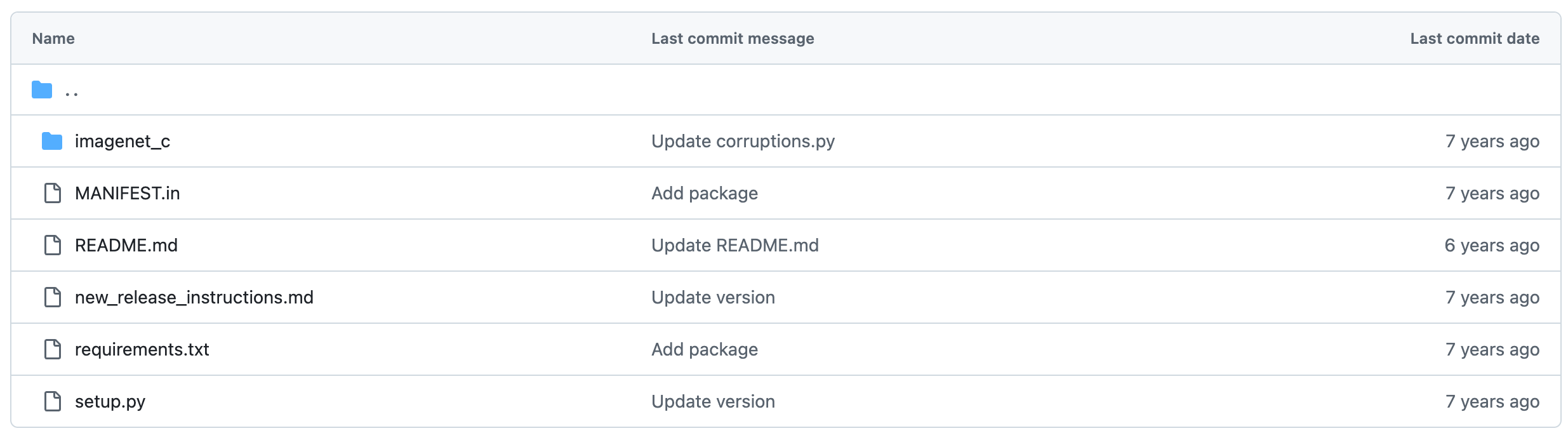This screenshot has height=433, width=1568.
Task: Click the setup.py file icon
Action: click(x=53, y=401)
